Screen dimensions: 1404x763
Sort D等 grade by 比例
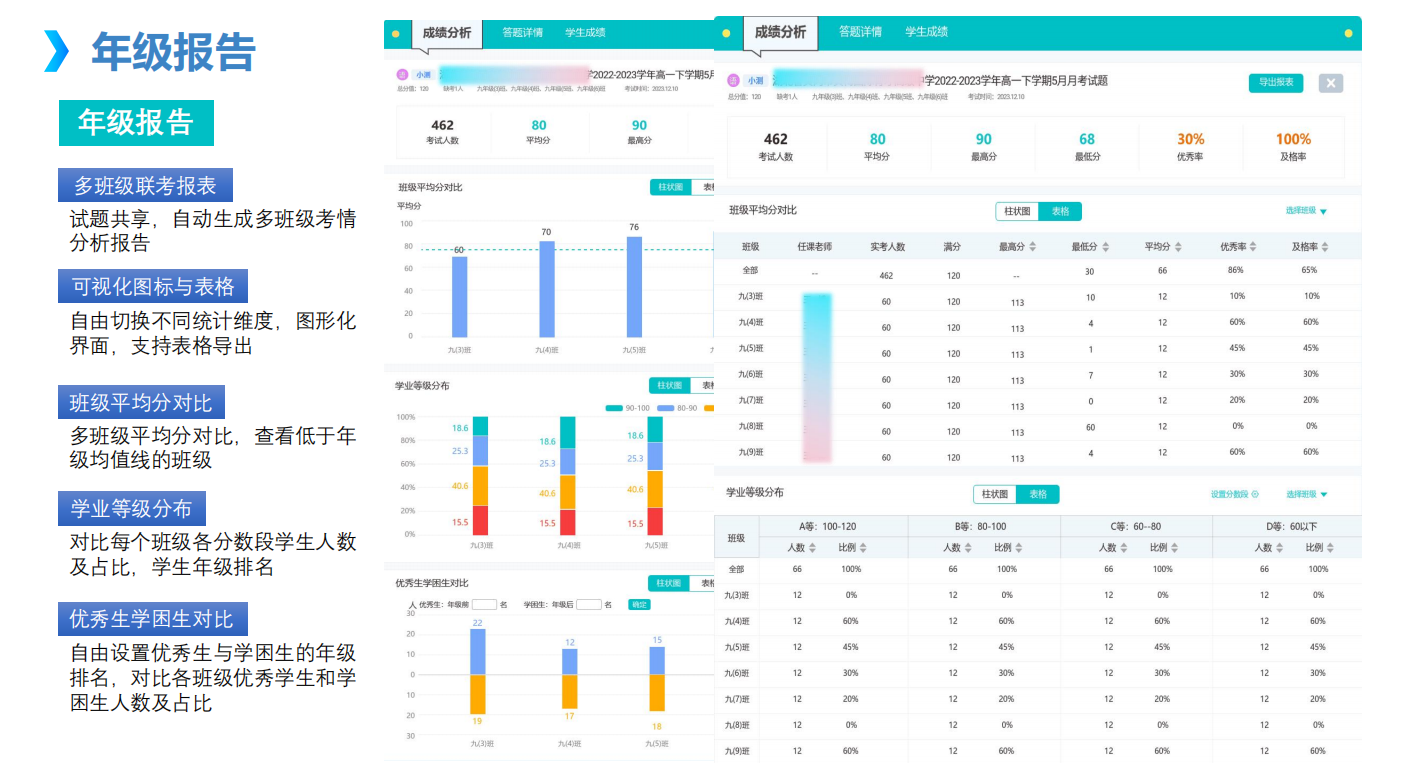tap(1329, 548)
